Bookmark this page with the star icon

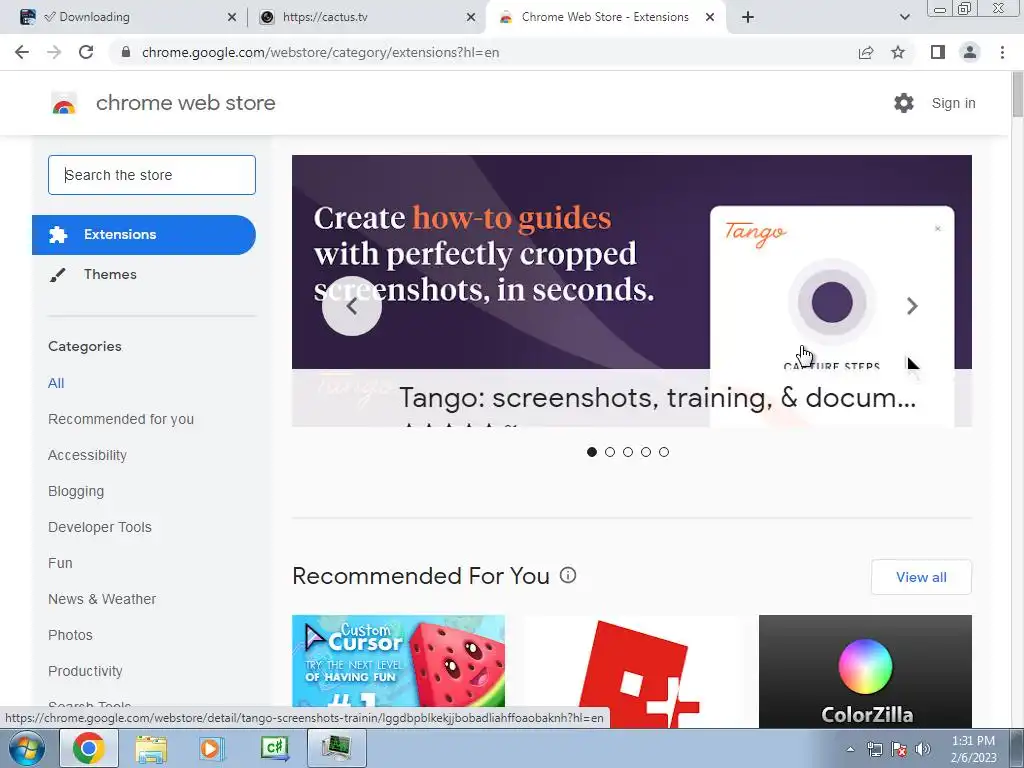click(x=898, y=52)
